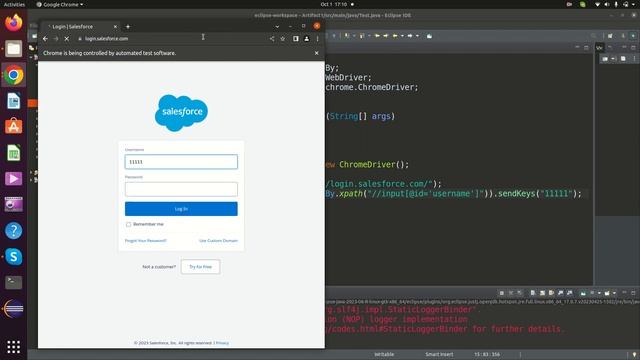Image resolution: width=640 pixels, height=360 pixels.
Task: Open Google Chrome app menu in top bar
Action: click(60, 4)
